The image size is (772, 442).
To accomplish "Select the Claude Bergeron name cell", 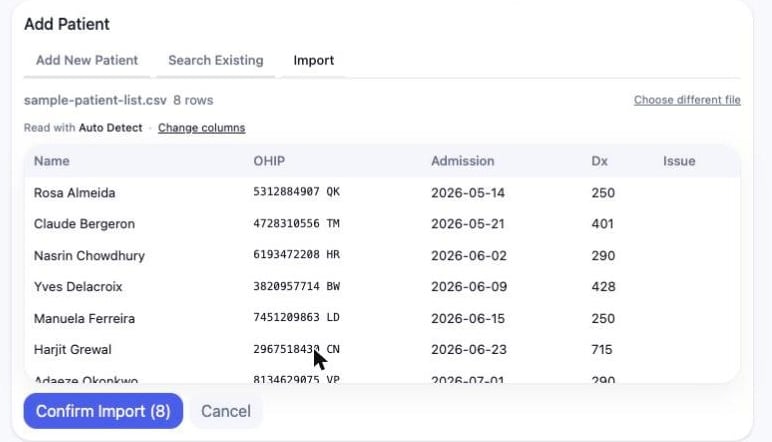I will click(x=84, y=224).
